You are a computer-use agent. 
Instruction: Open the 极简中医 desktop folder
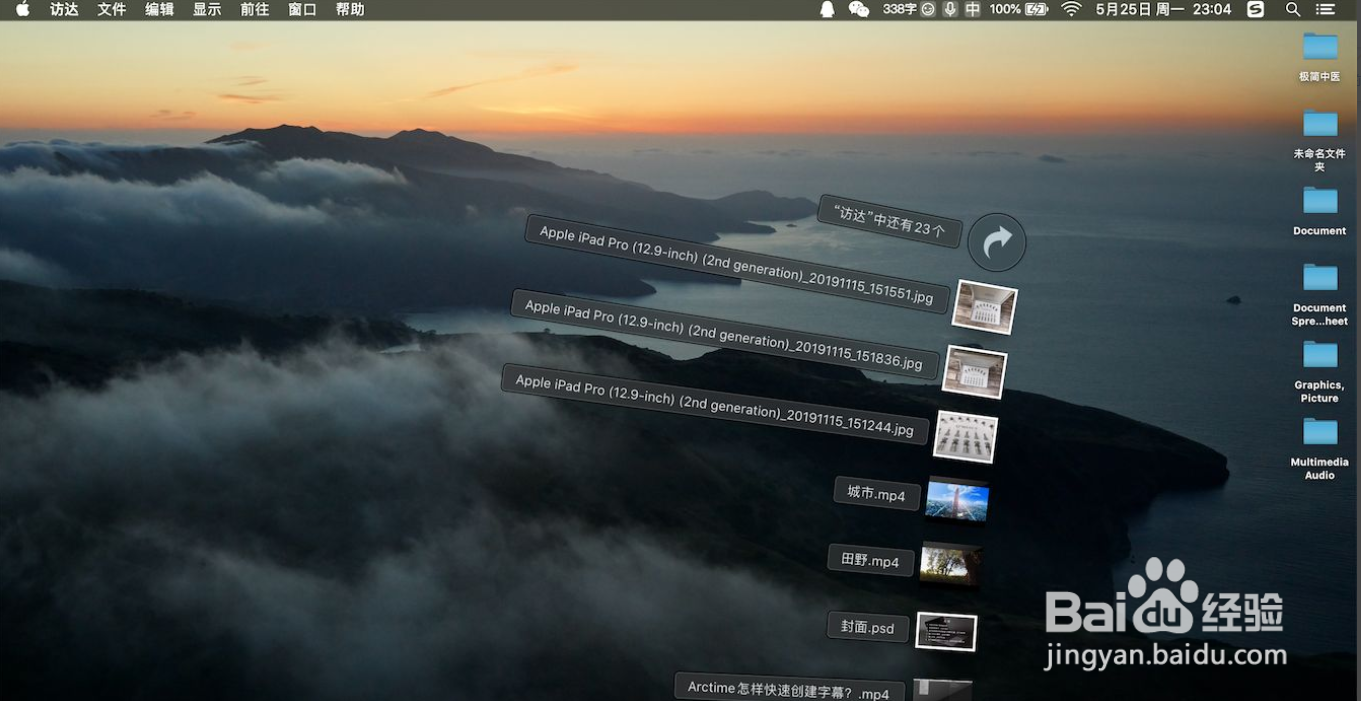1320,46
